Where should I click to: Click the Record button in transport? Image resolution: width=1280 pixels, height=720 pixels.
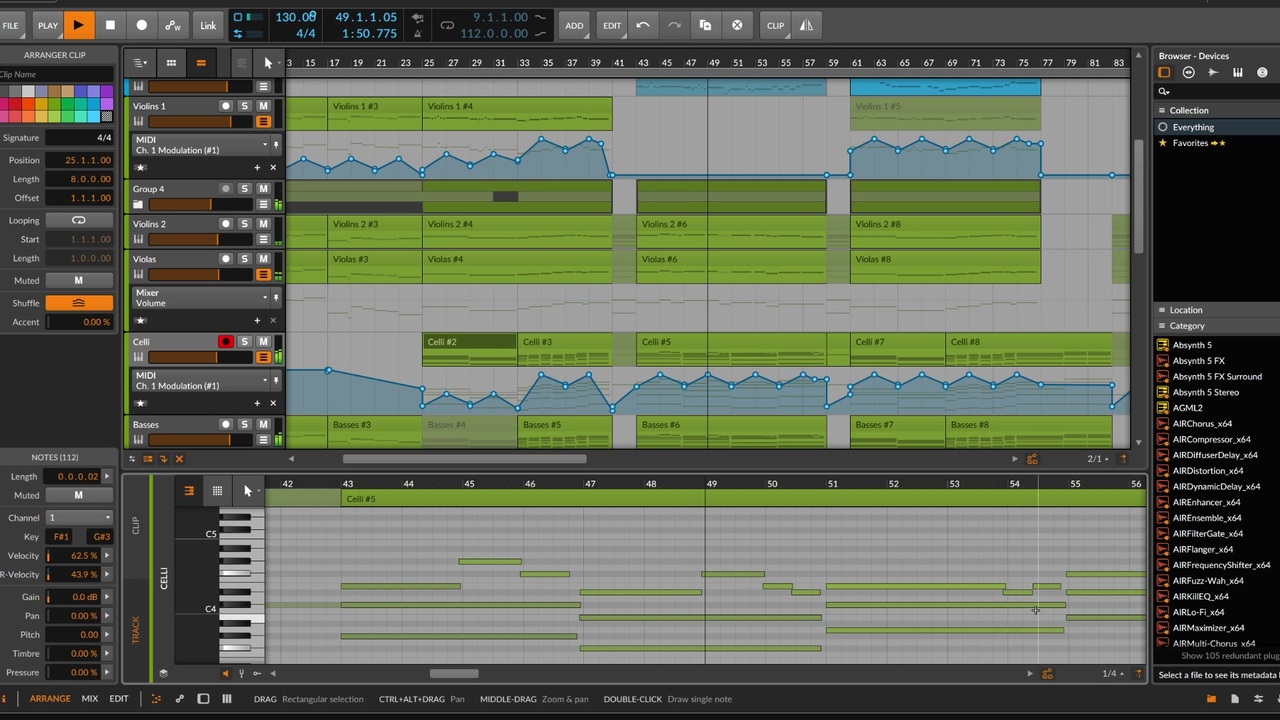pyautogui.click(x=141, y=25)
